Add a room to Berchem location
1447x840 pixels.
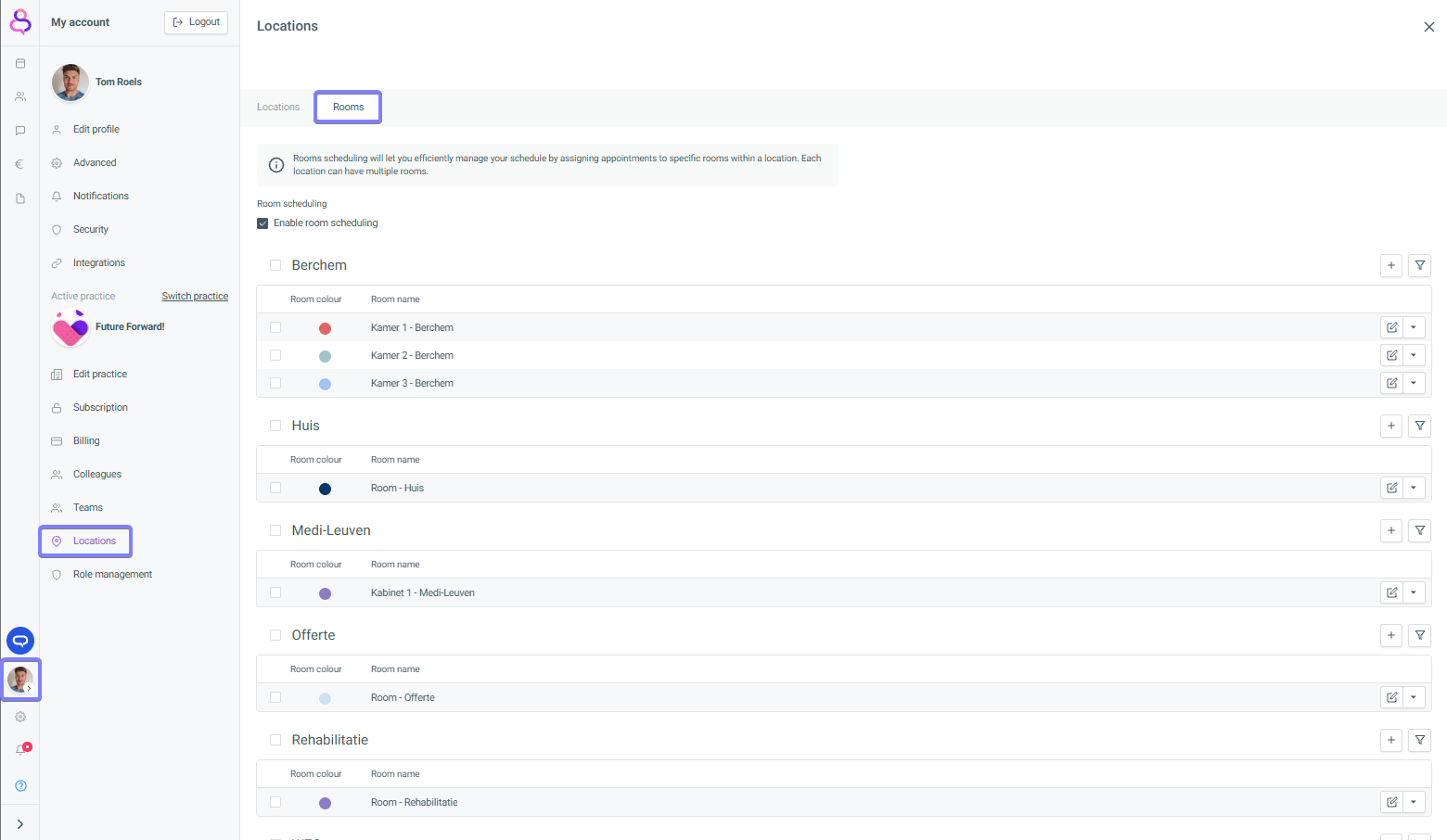(1390, 265)
